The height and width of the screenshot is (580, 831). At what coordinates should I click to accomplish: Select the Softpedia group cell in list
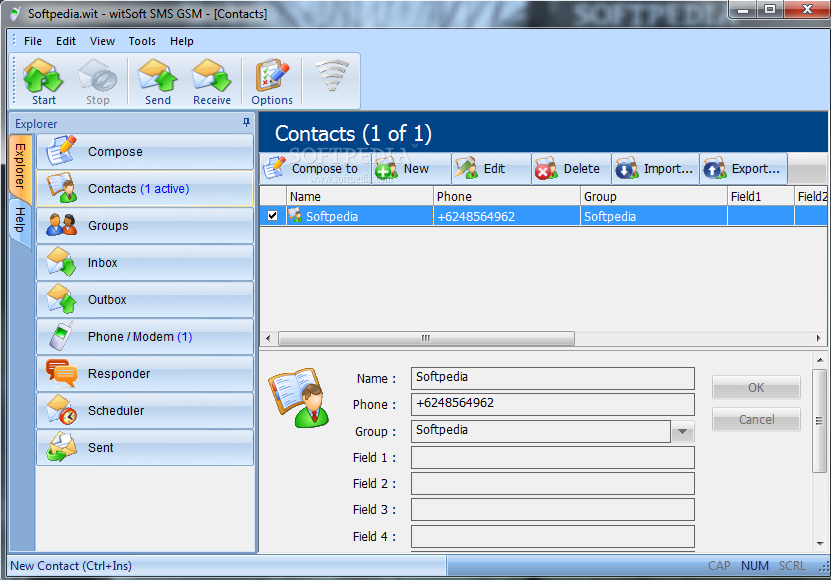[653, 216]
